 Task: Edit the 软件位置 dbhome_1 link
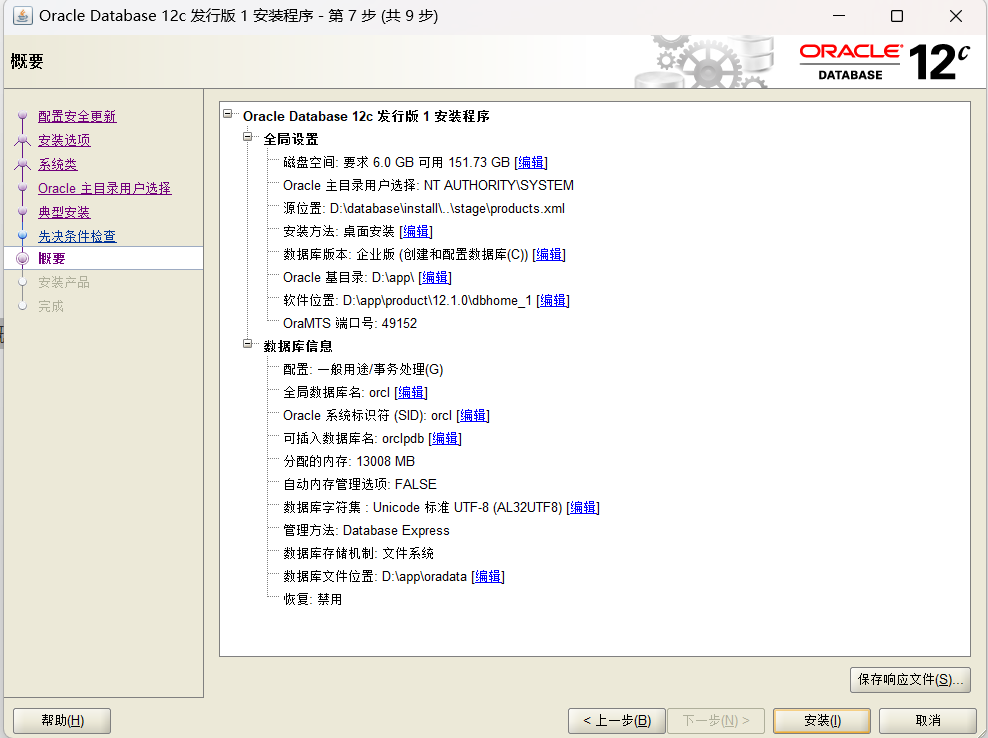[x=553, y=301]
